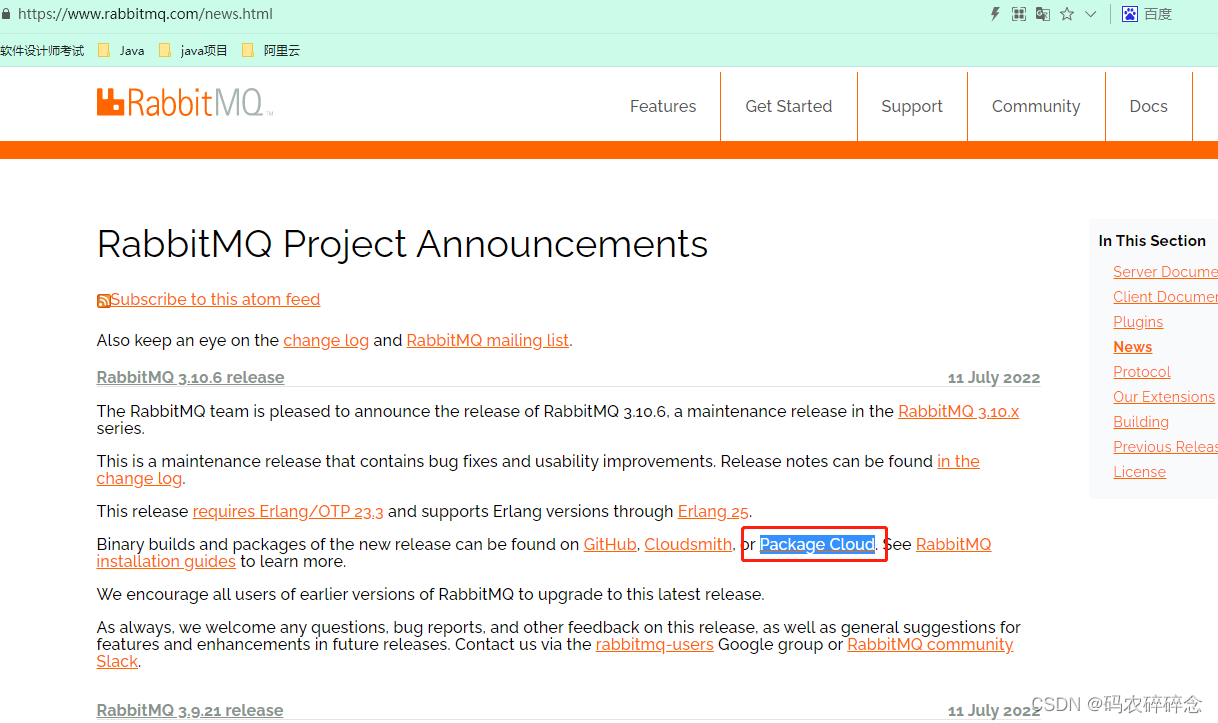Viewport: 1218px width, 723px height.
Task: Expand the chevron next to the star
Action: pos(1091,14)
